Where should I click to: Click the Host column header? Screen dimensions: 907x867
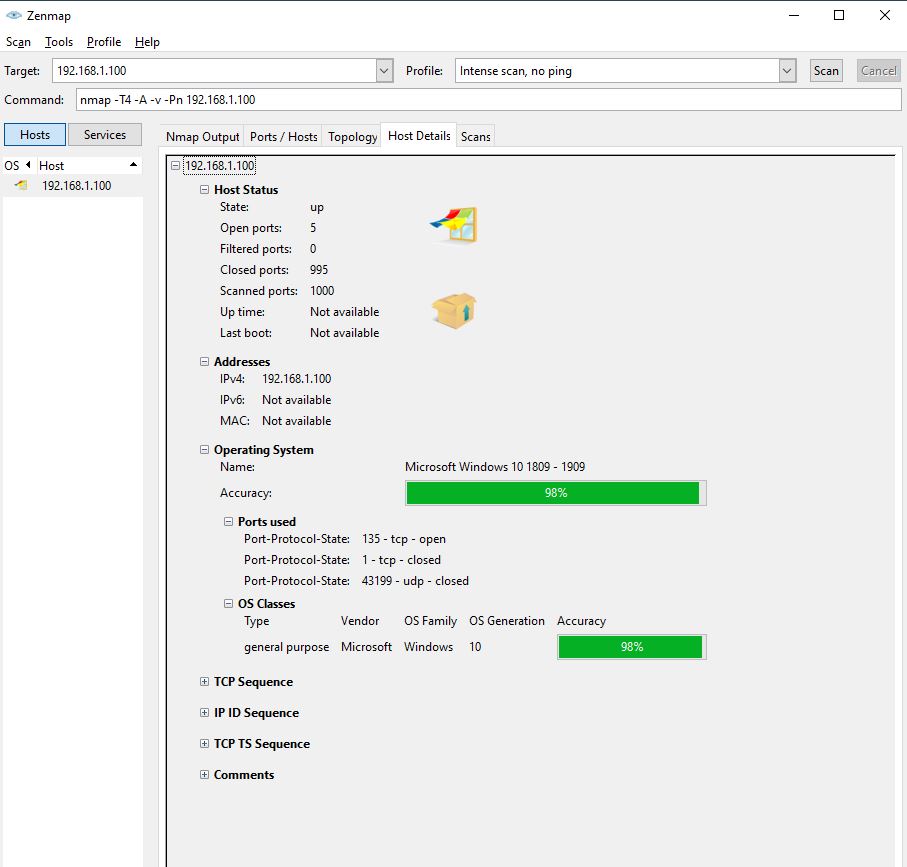tap(89, 165)
